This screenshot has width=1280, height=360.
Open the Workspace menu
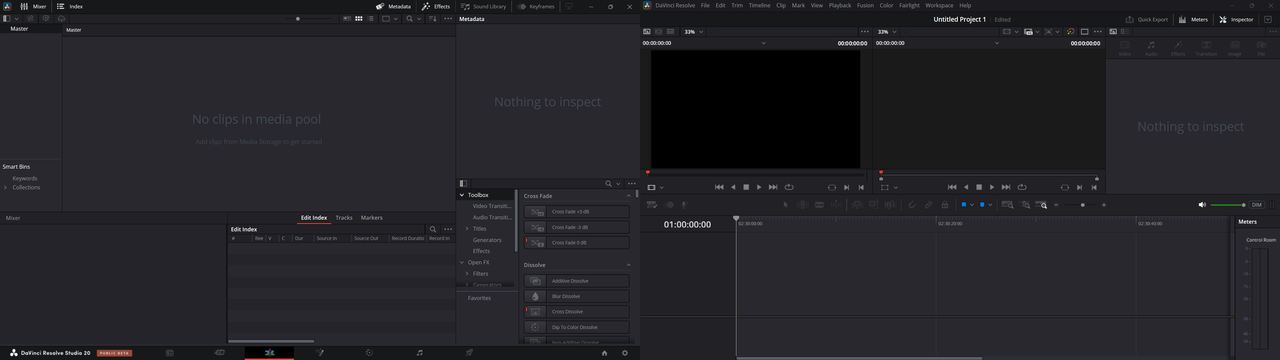[x=939, y=5]
